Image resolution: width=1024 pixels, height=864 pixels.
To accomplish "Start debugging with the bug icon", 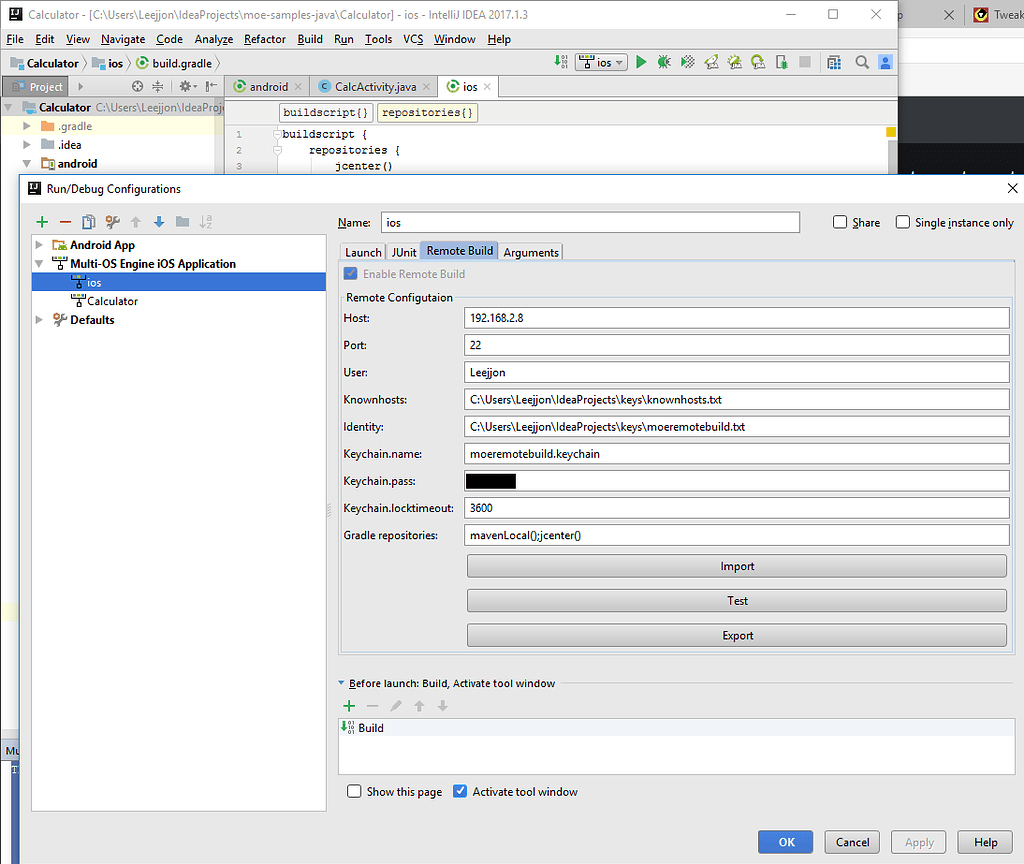I will 664,62.
